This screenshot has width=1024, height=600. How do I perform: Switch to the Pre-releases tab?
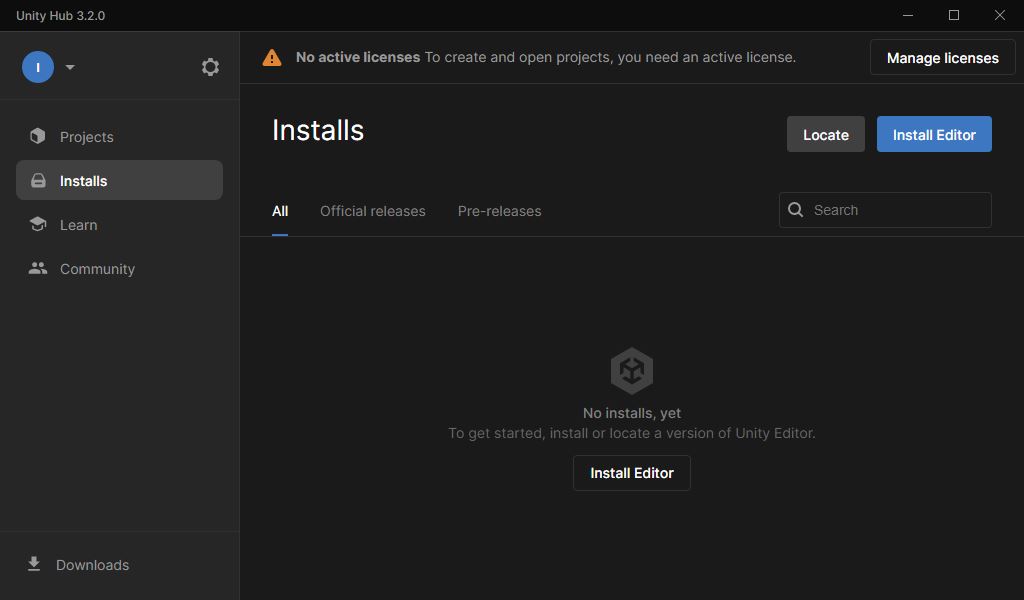[x=500, y=211]
